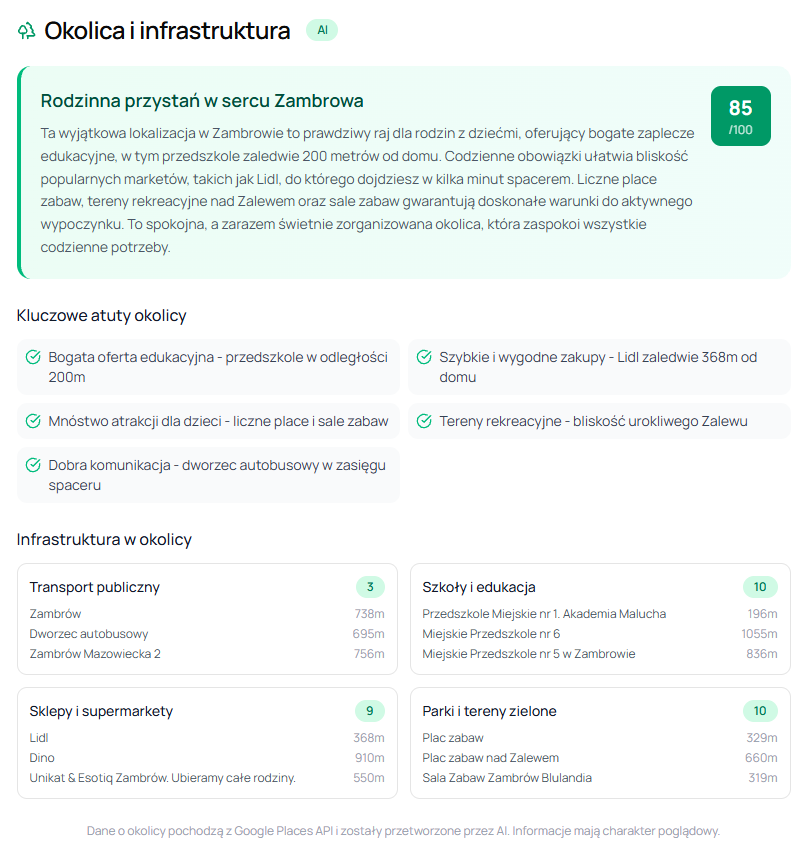Select Przedszkole Miejskie nr 1 Akademia Malucha
The width and height of the screenshot is (807, 857).
[599, 614]
